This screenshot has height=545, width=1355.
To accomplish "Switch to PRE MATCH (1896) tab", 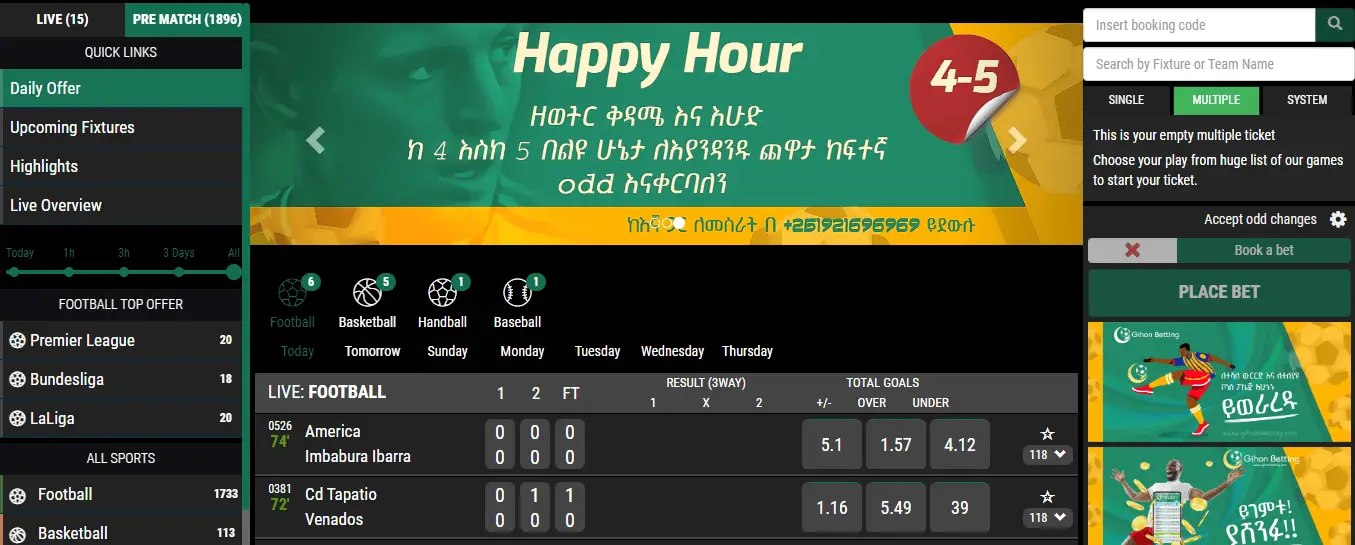I will [x=188, y=19].
